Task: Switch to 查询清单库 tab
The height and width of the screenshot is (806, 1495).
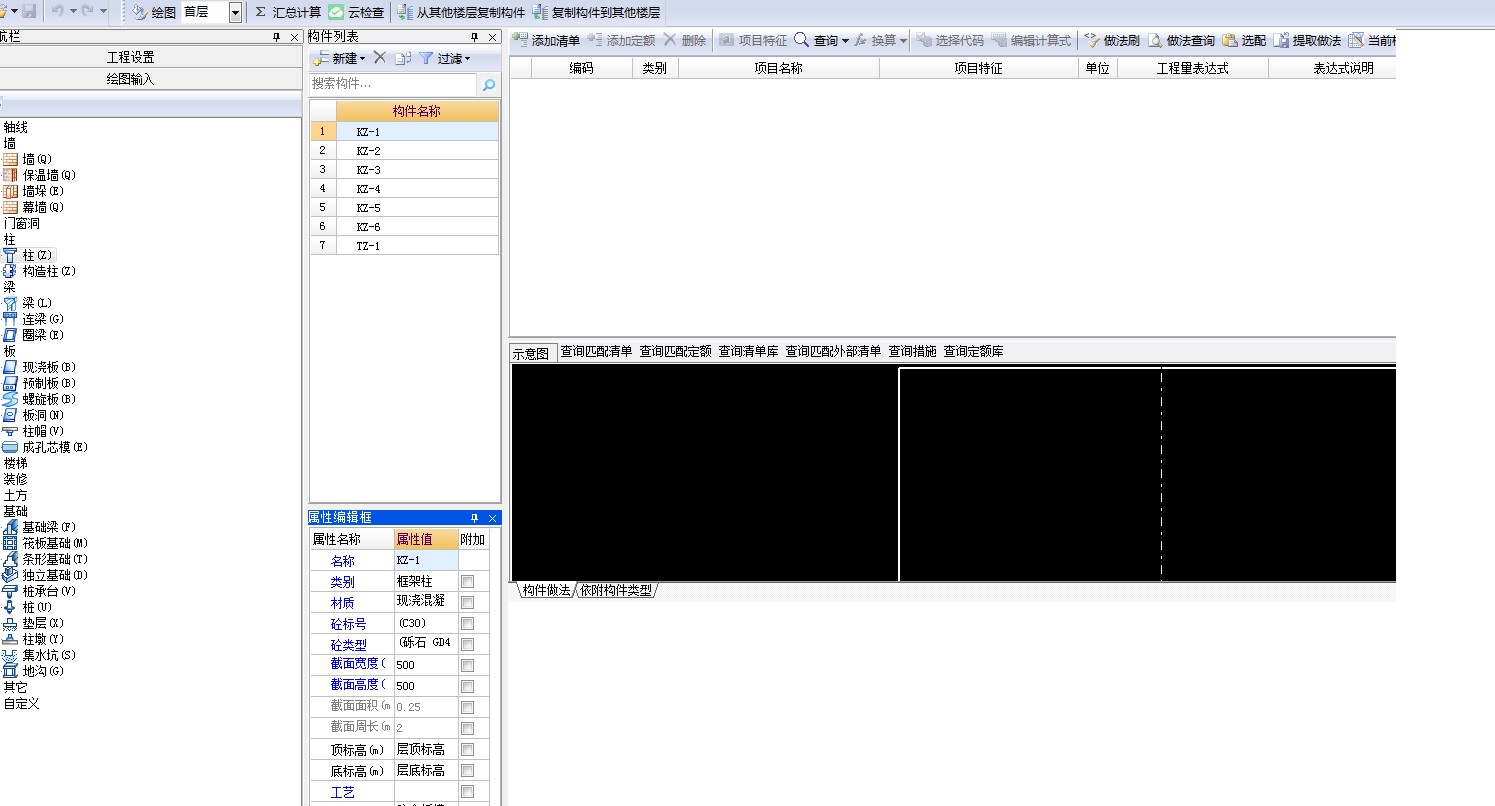Action: click(748, 351)
